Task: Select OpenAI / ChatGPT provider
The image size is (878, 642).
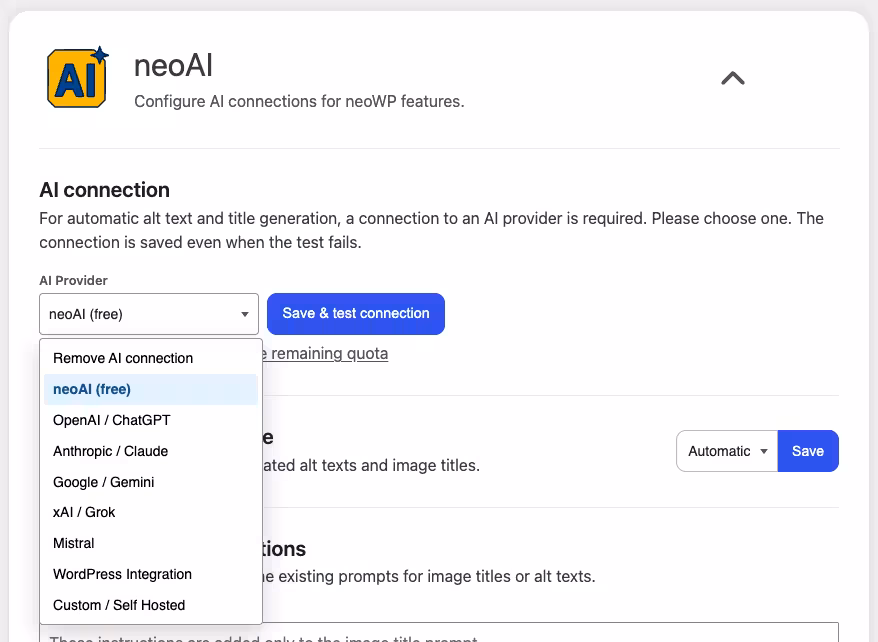Action: click(x=151, y=420)
